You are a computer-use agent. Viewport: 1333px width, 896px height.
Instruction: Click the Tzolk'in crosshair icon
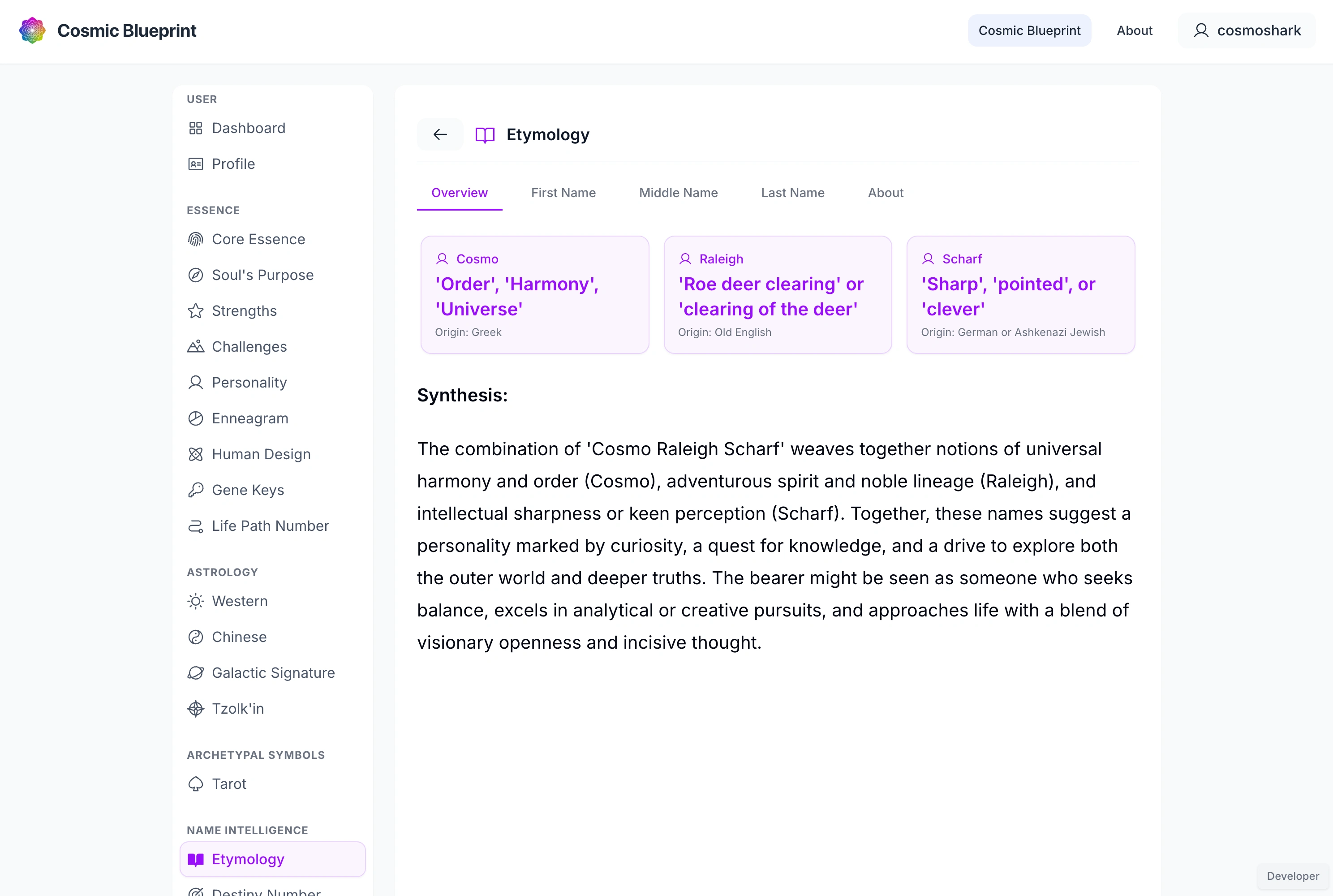tap(195, 709)
